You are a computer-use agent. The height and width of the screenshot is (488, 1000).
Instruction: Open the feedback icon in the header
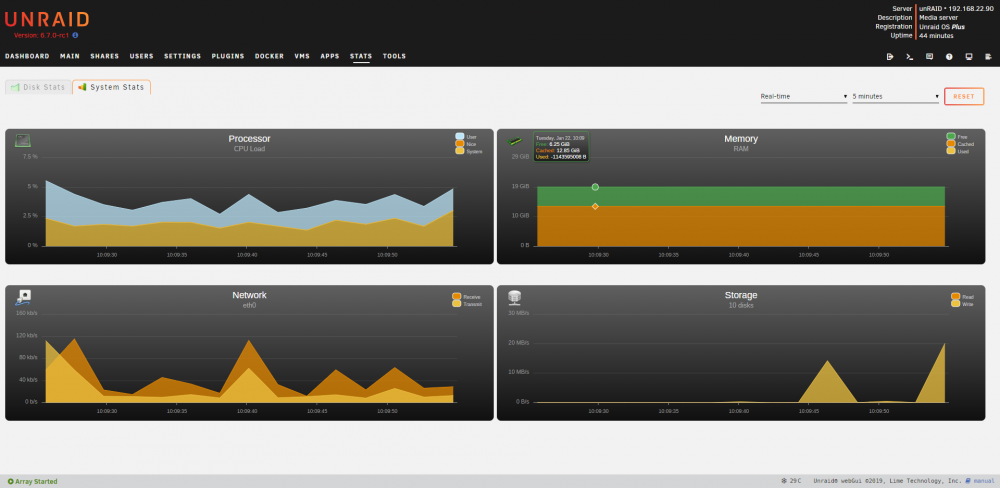(x=929, y=57)
